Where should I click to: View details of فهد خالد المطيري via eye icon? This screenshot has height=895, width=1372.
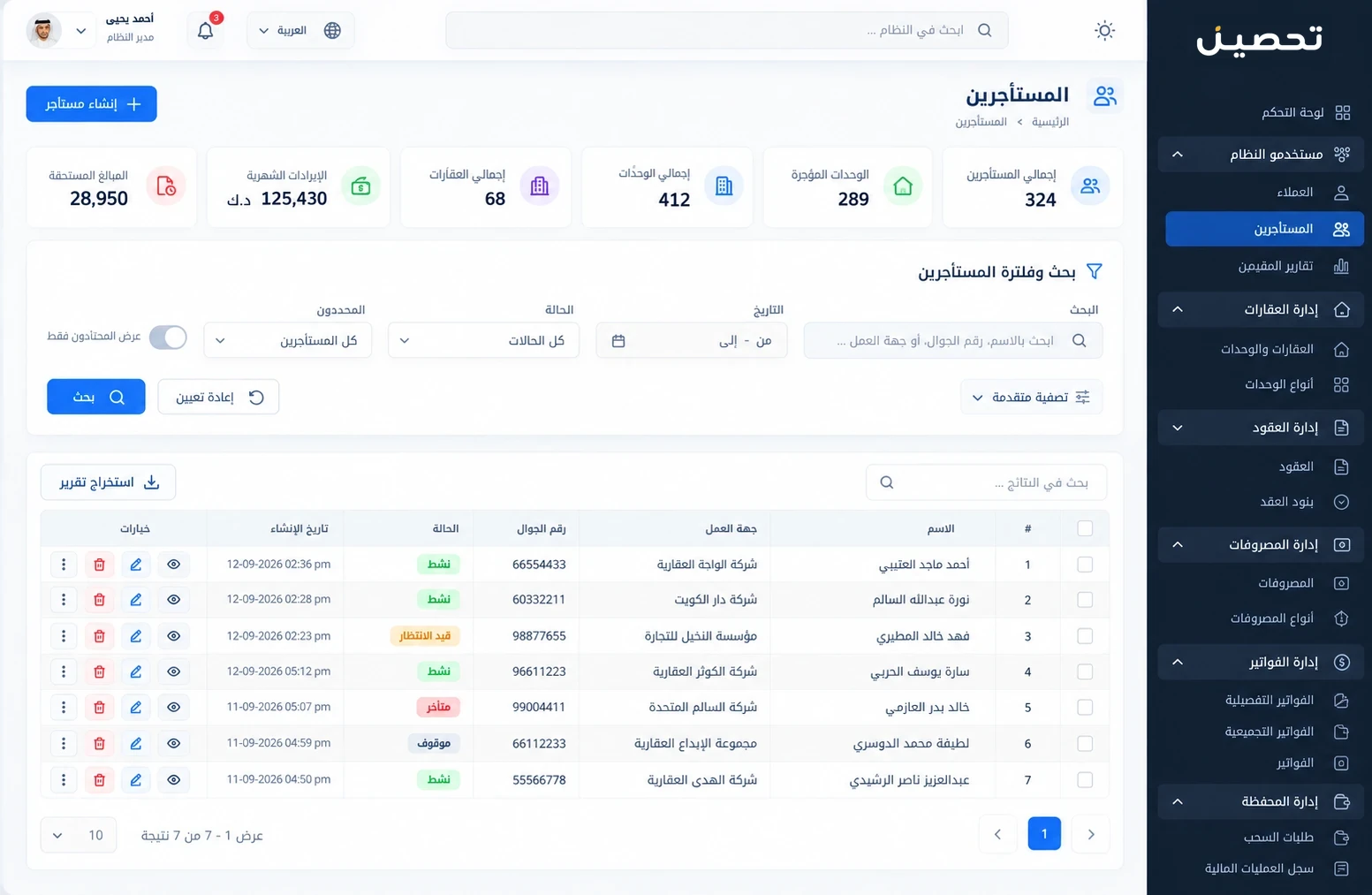click(x=173, y=636)
